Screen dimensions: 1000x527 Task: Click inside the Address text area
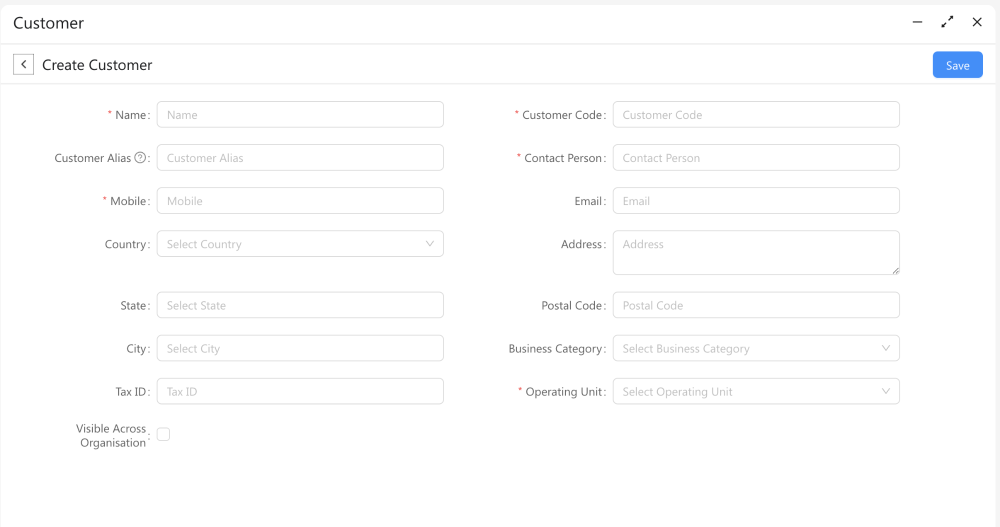click(x=755, y=252)
